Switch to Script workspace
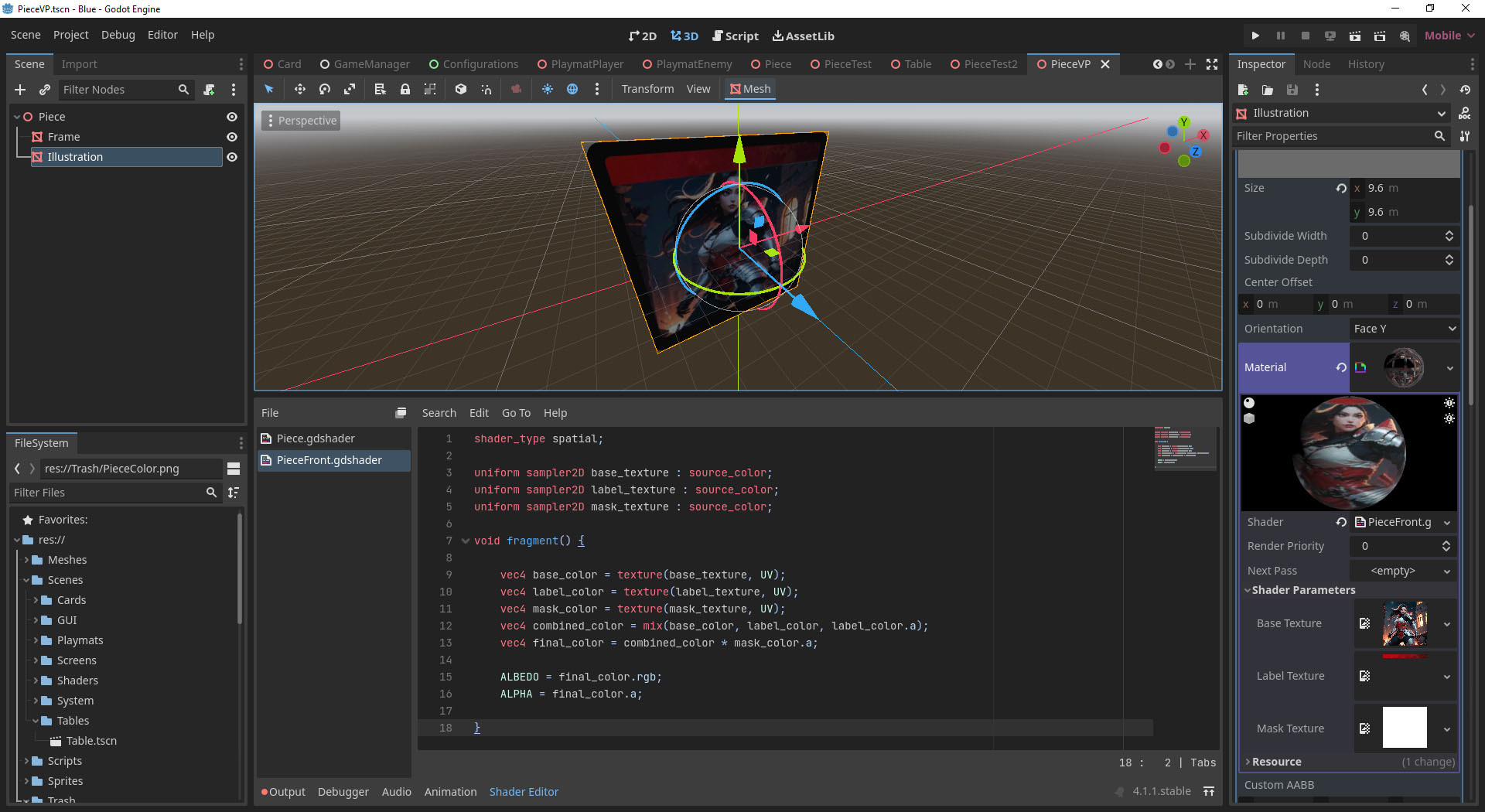Screen dimensions: 1485x812 735,36
